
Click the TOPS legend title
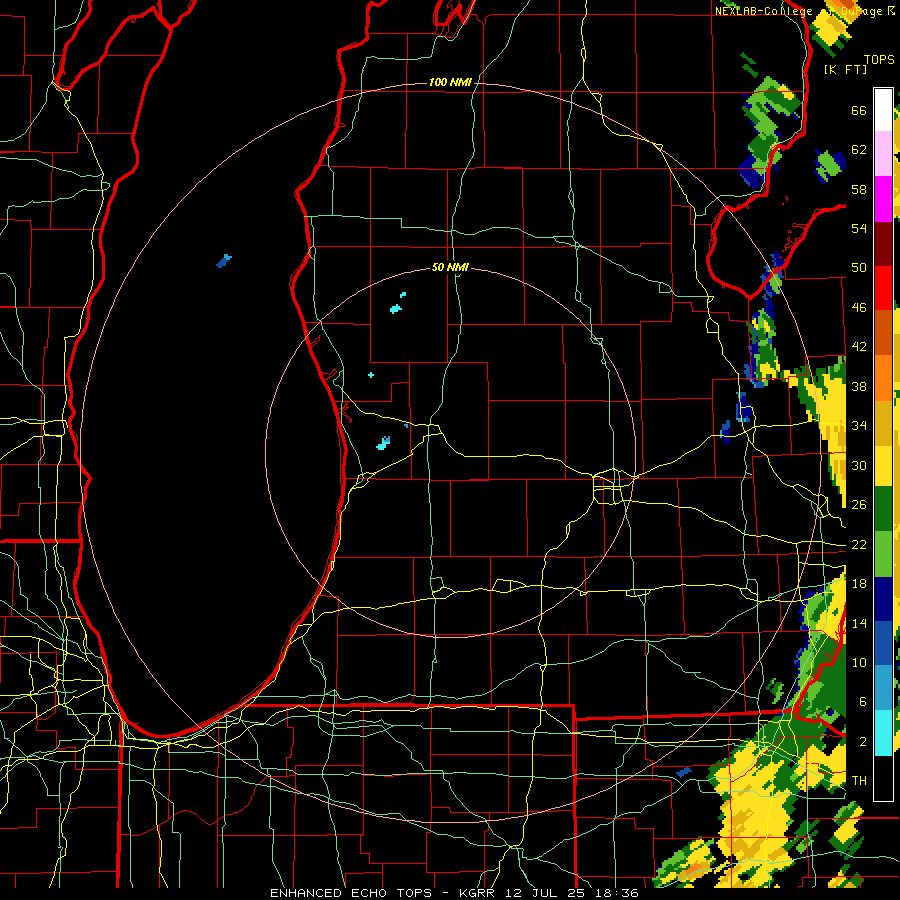(879, 60)
